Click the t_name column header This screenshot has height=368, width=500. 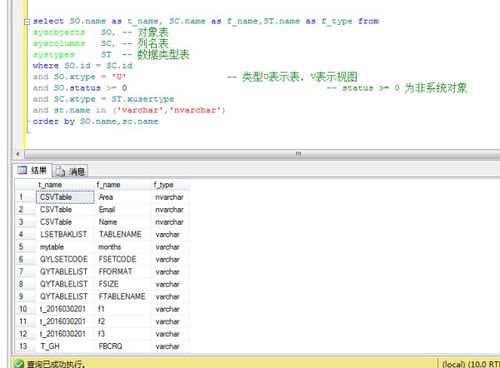pos(65,185)
